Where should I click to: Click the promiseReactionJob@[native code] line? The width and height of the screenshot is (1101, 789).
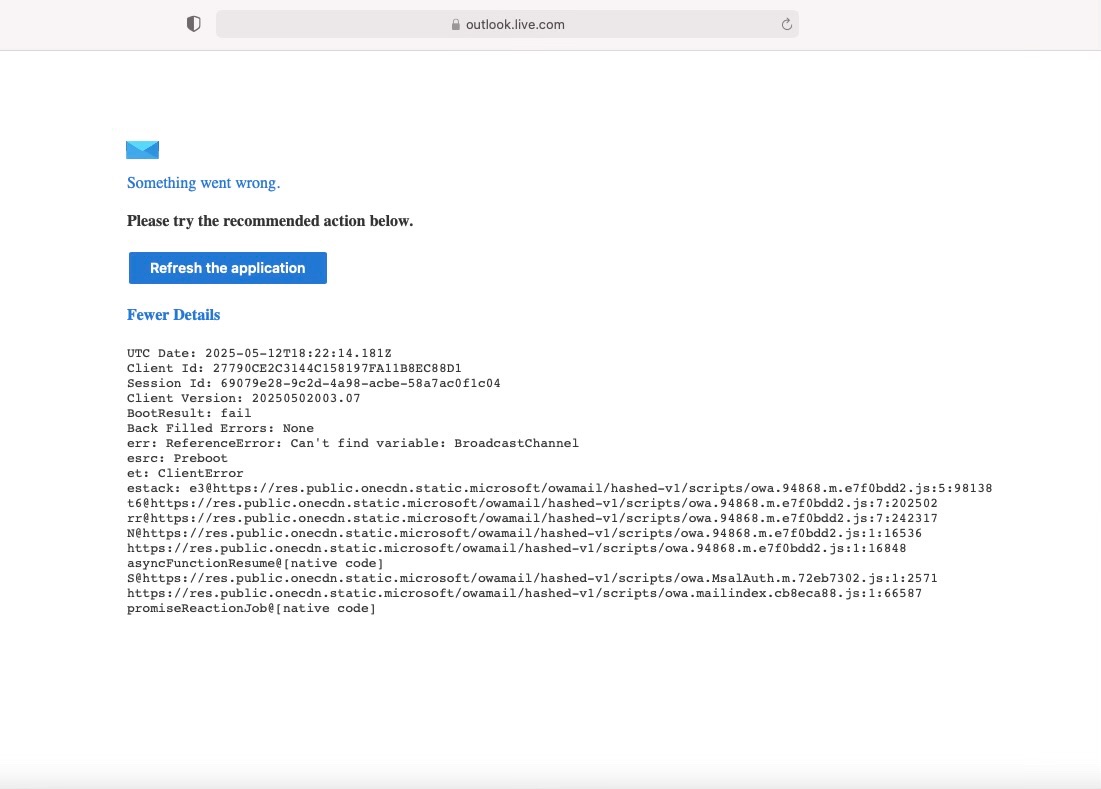pos(251,608)
